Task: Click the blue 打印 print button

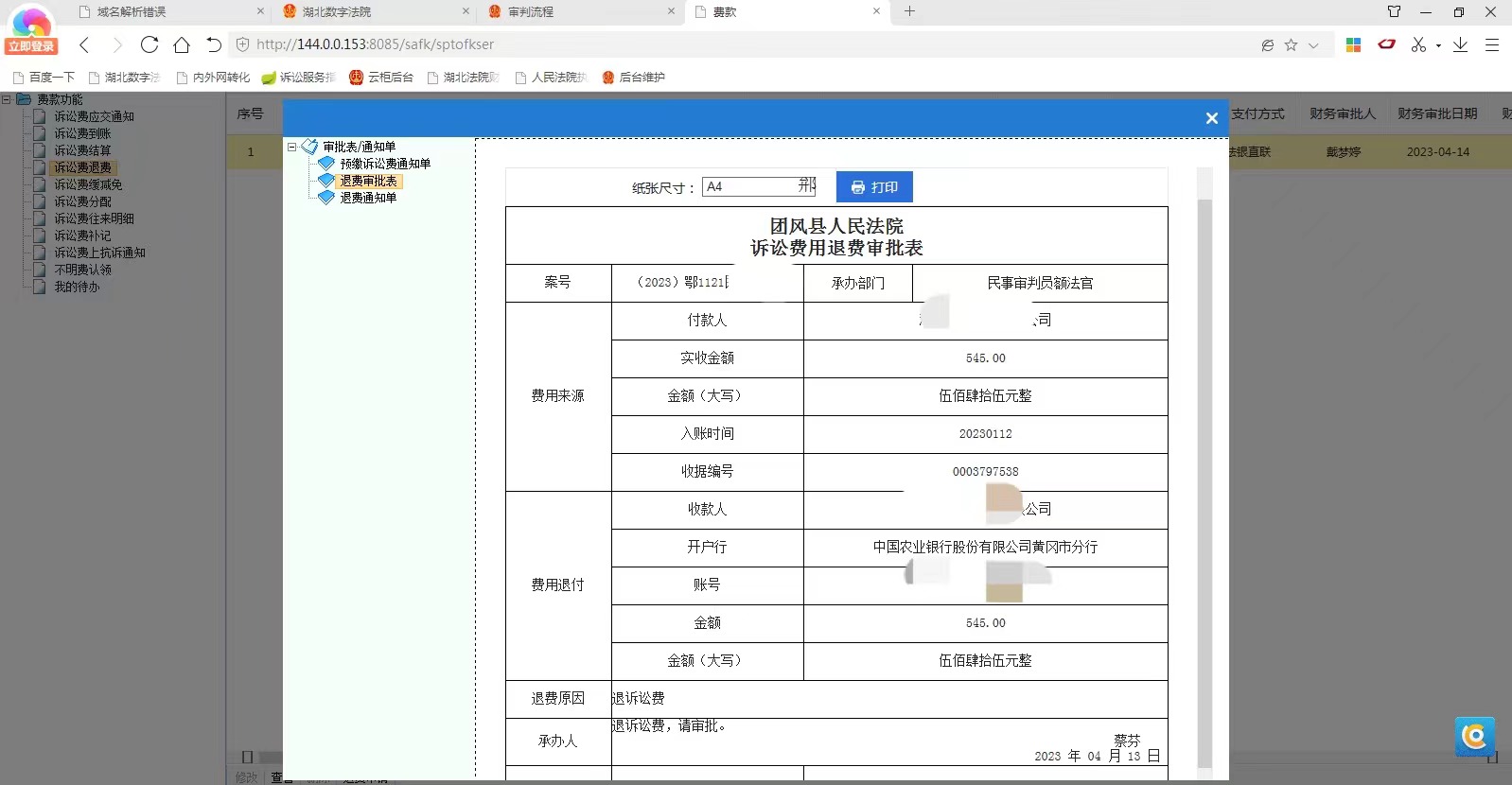Action: tap(874, 187)
